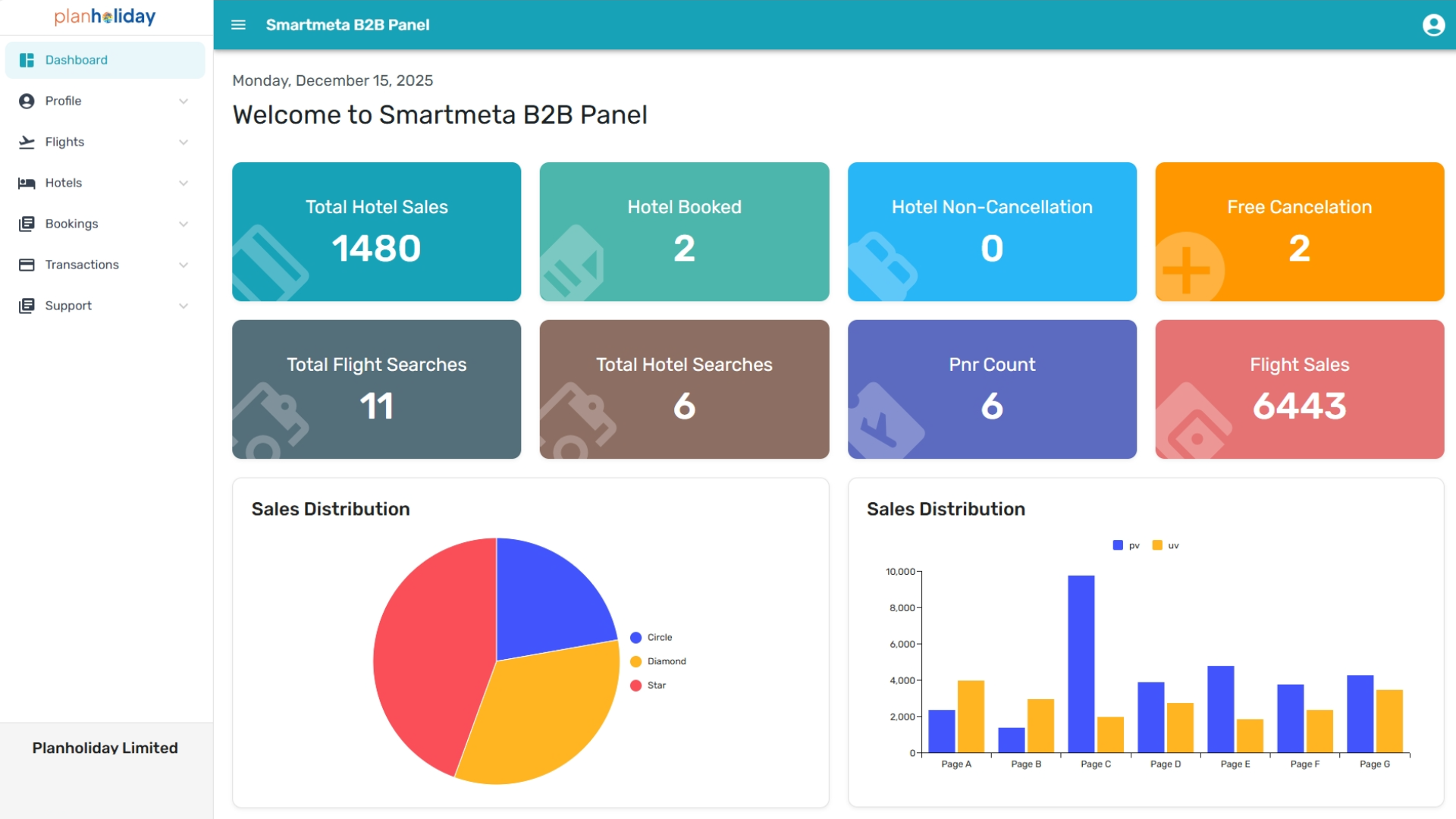Click the plus icon on Free Cancelation card
Screen dimensions: 1456x819
1187,268
